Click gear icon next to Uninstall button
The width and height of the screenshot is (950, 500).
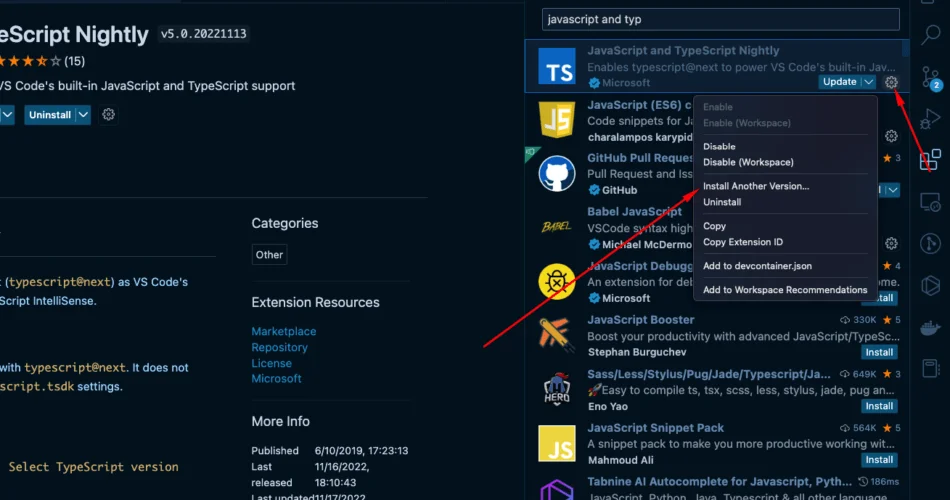coord(108,115)
